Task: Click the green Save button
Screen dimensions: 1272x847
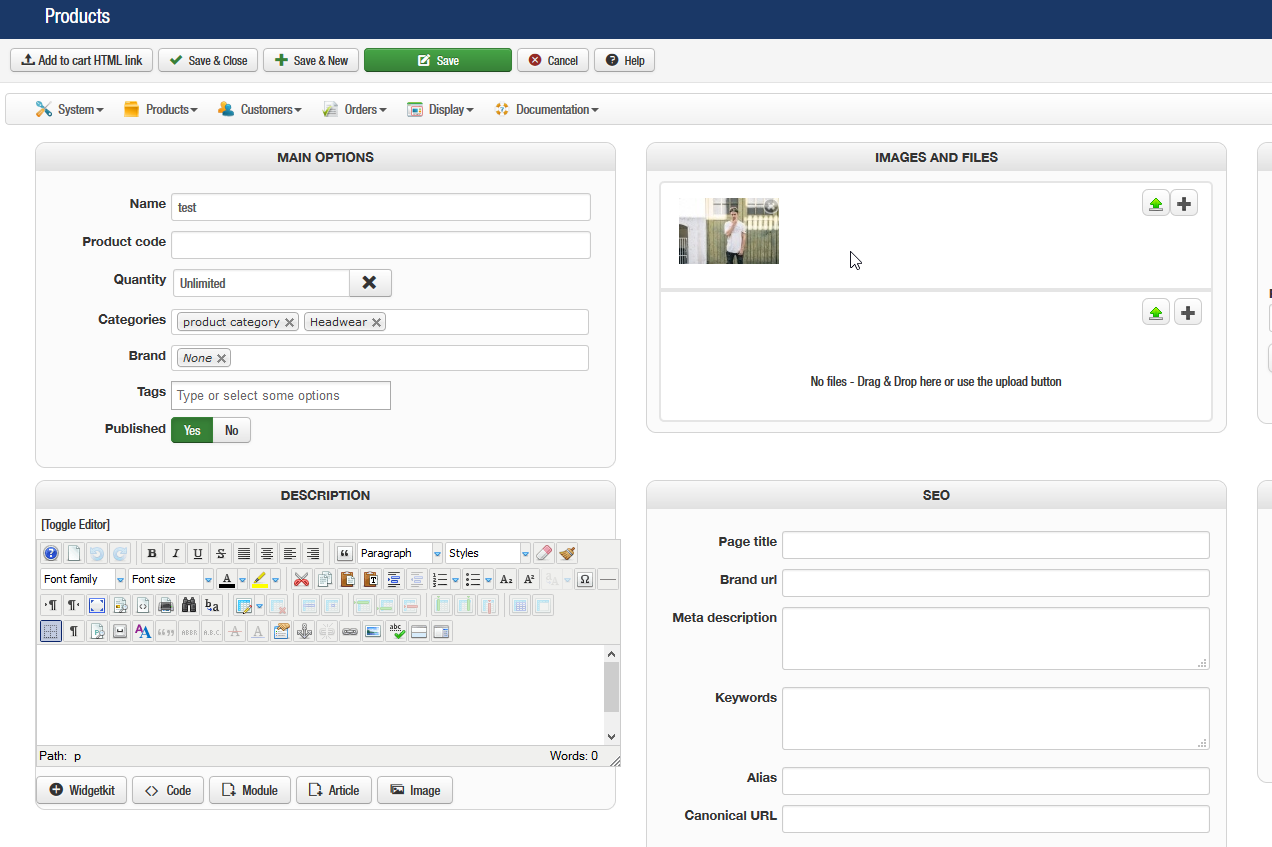Action: click(438, 60)
